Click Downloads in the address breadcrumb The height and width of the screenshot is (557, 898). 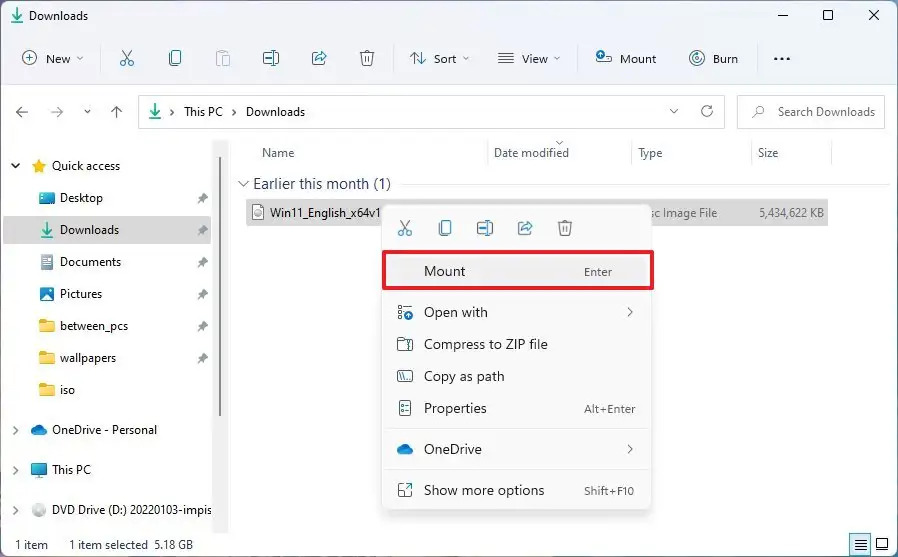(x=275, y=112)
